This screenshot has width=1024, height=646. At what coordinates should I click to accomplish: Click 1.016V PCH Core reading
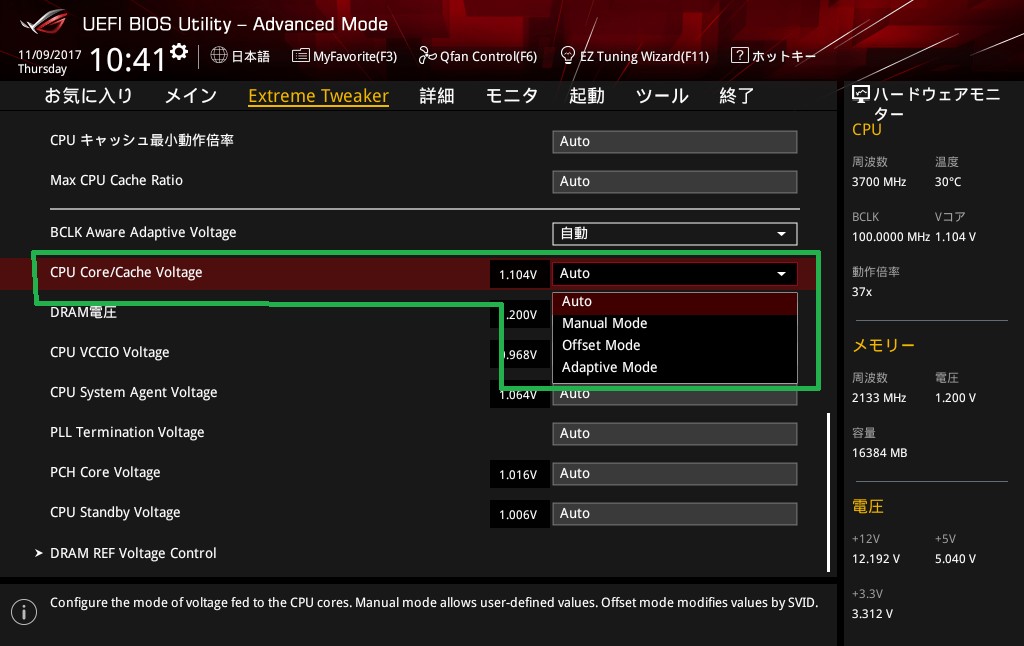click(519, 474)
